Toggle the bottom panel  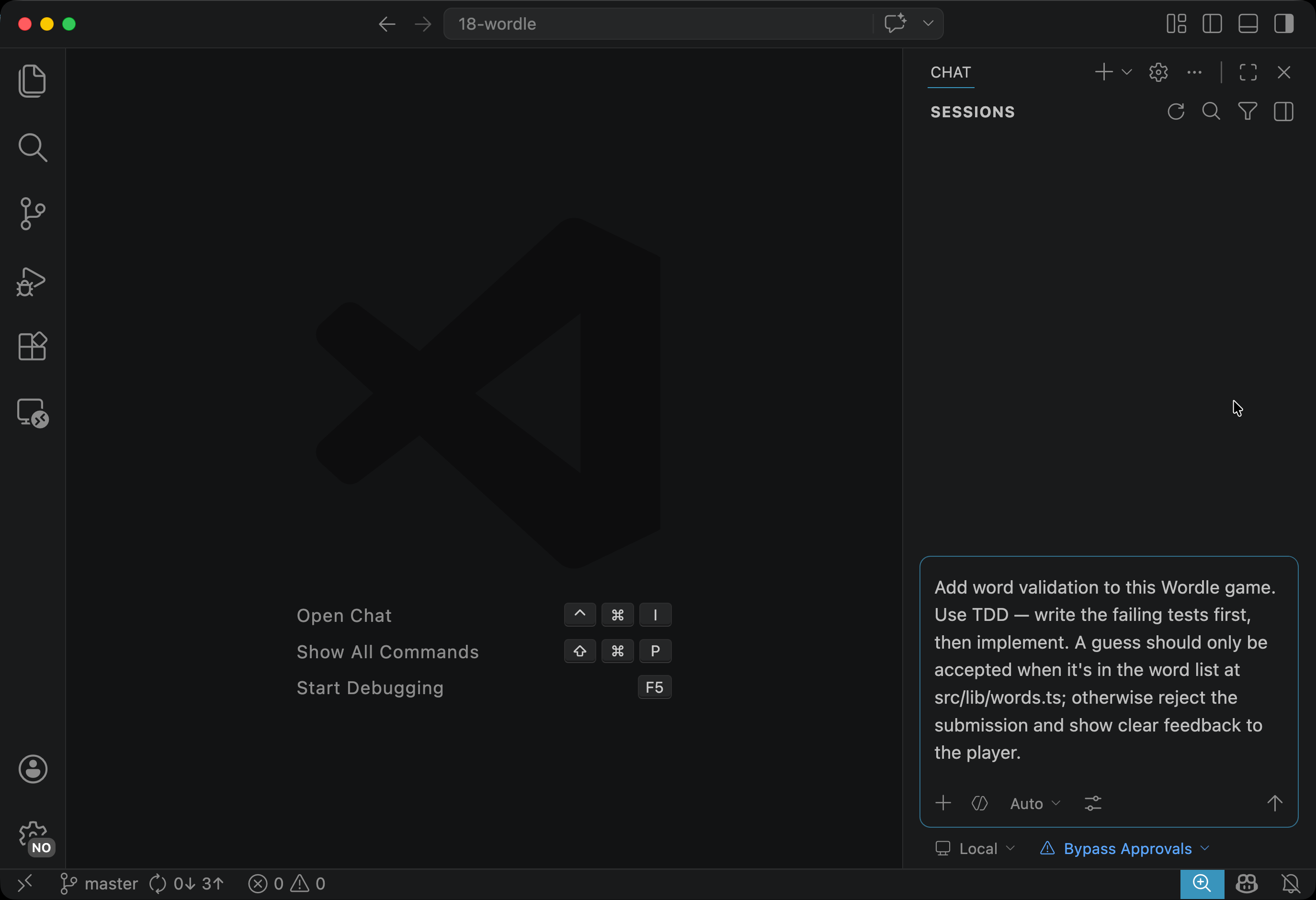(1248, 24)
